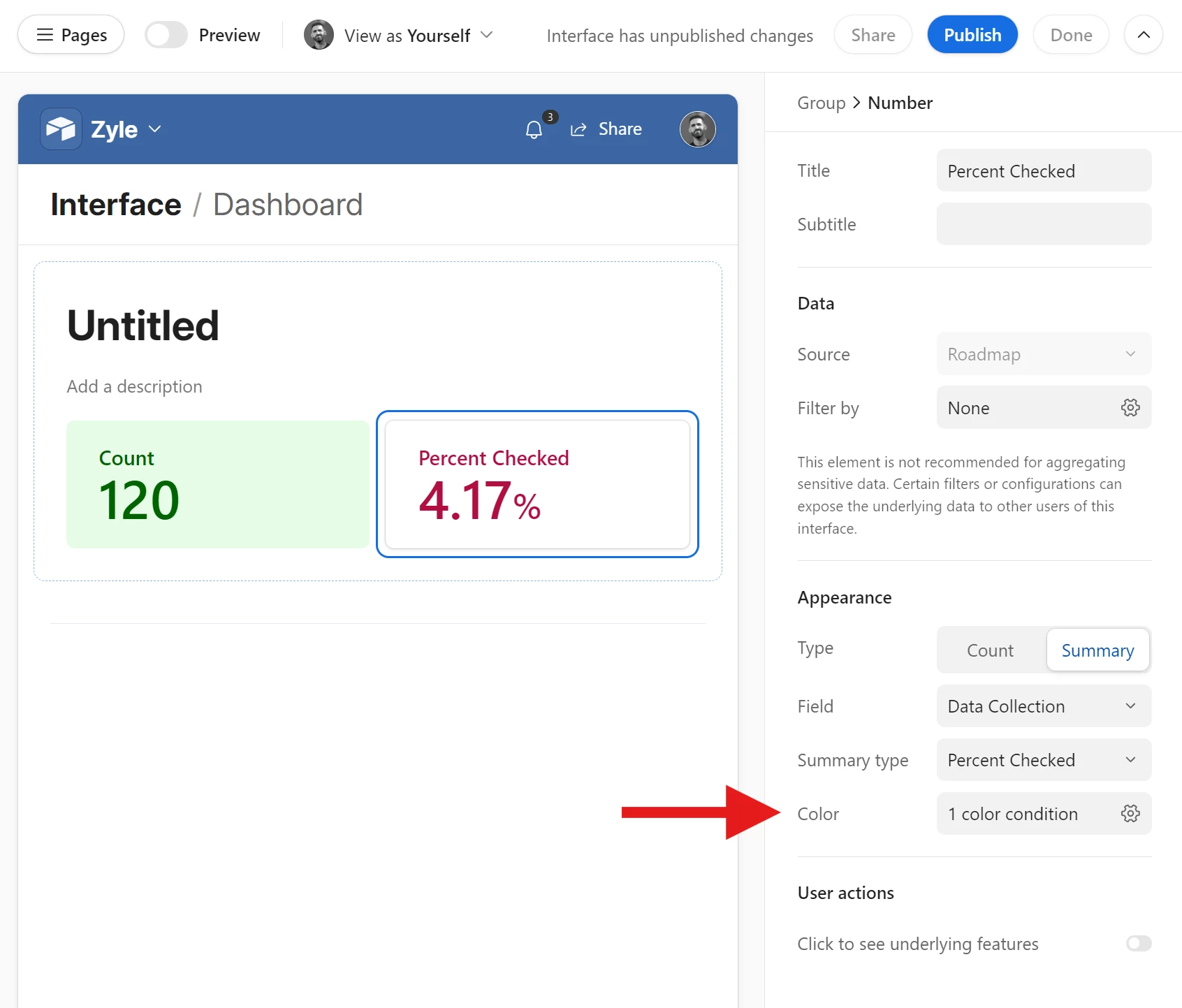The height and width of the screenshot is (1008, 1182).
Task: Edit the Title field Percent Checked
Action: pyautogui.click(x=1044, y=170)
